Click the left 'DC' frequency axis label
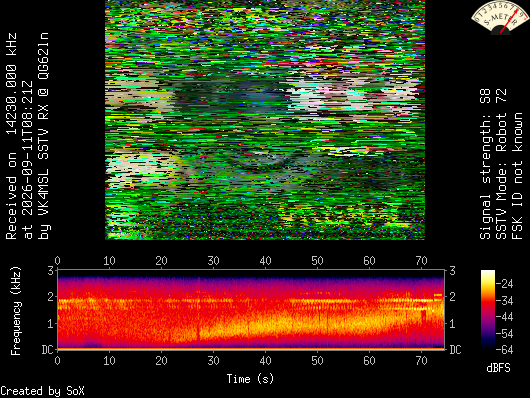530x398 pixels. (48, 350)
